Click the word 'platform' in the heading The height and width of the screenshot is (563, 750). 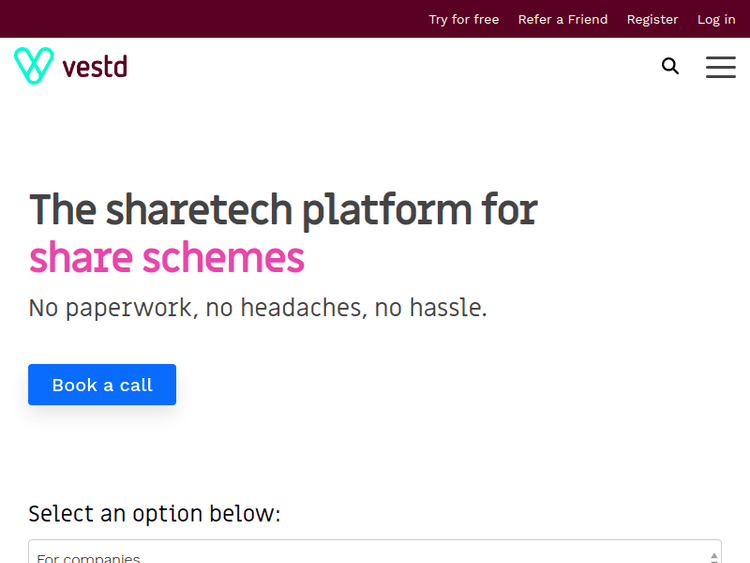tap(386, 210)
